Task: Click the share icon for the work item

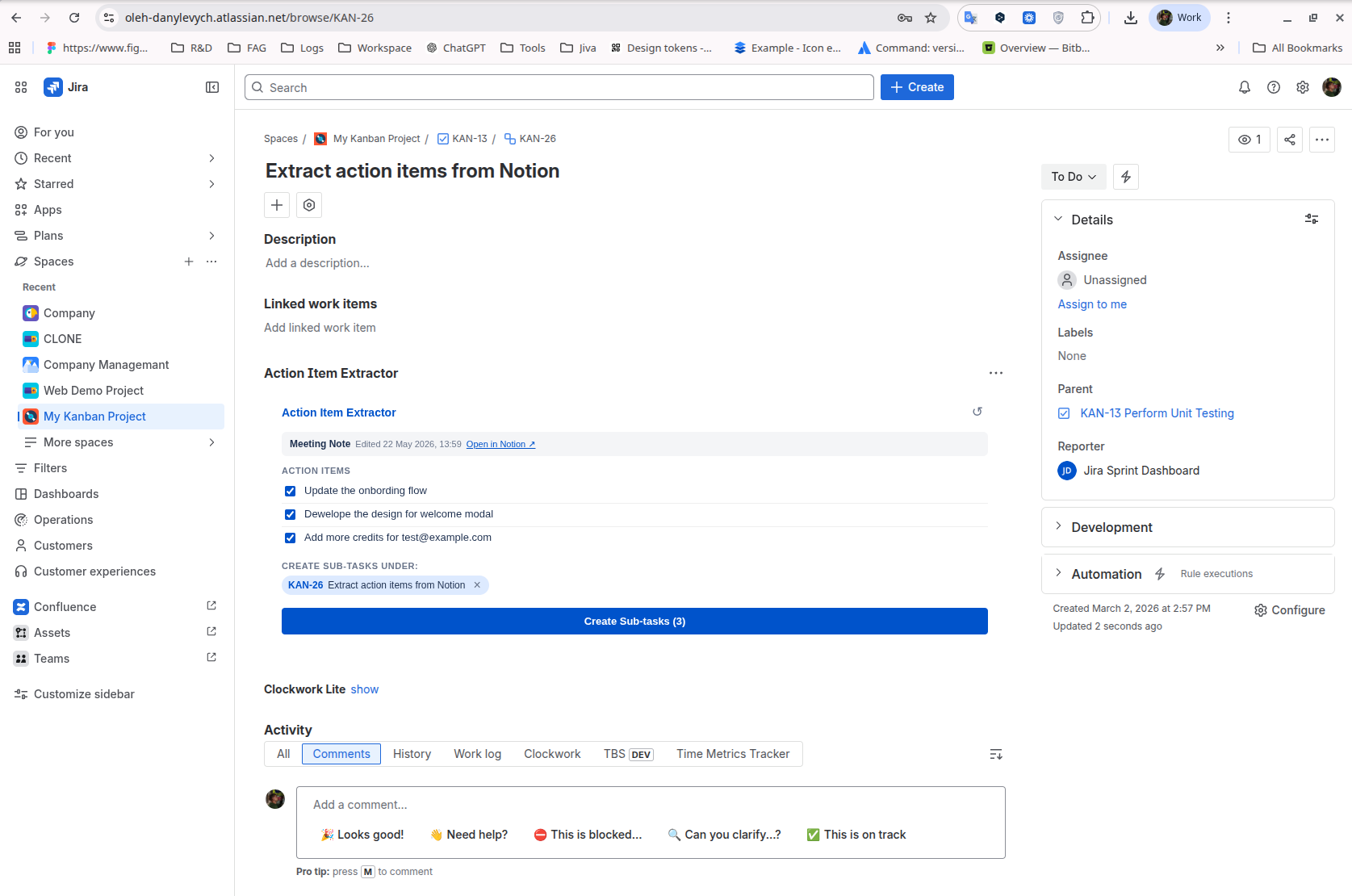Action: point(1290,140)
